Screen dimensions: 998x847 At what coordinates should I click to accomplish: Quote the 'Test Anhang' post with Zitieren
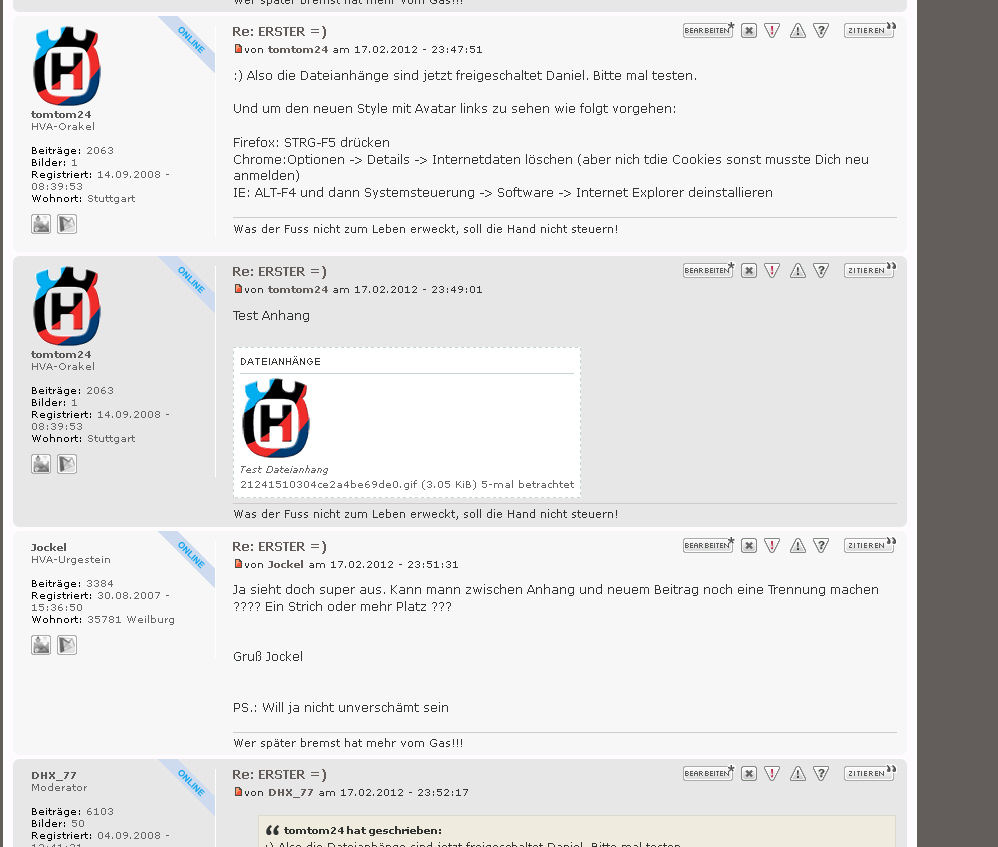coord(869,270)
